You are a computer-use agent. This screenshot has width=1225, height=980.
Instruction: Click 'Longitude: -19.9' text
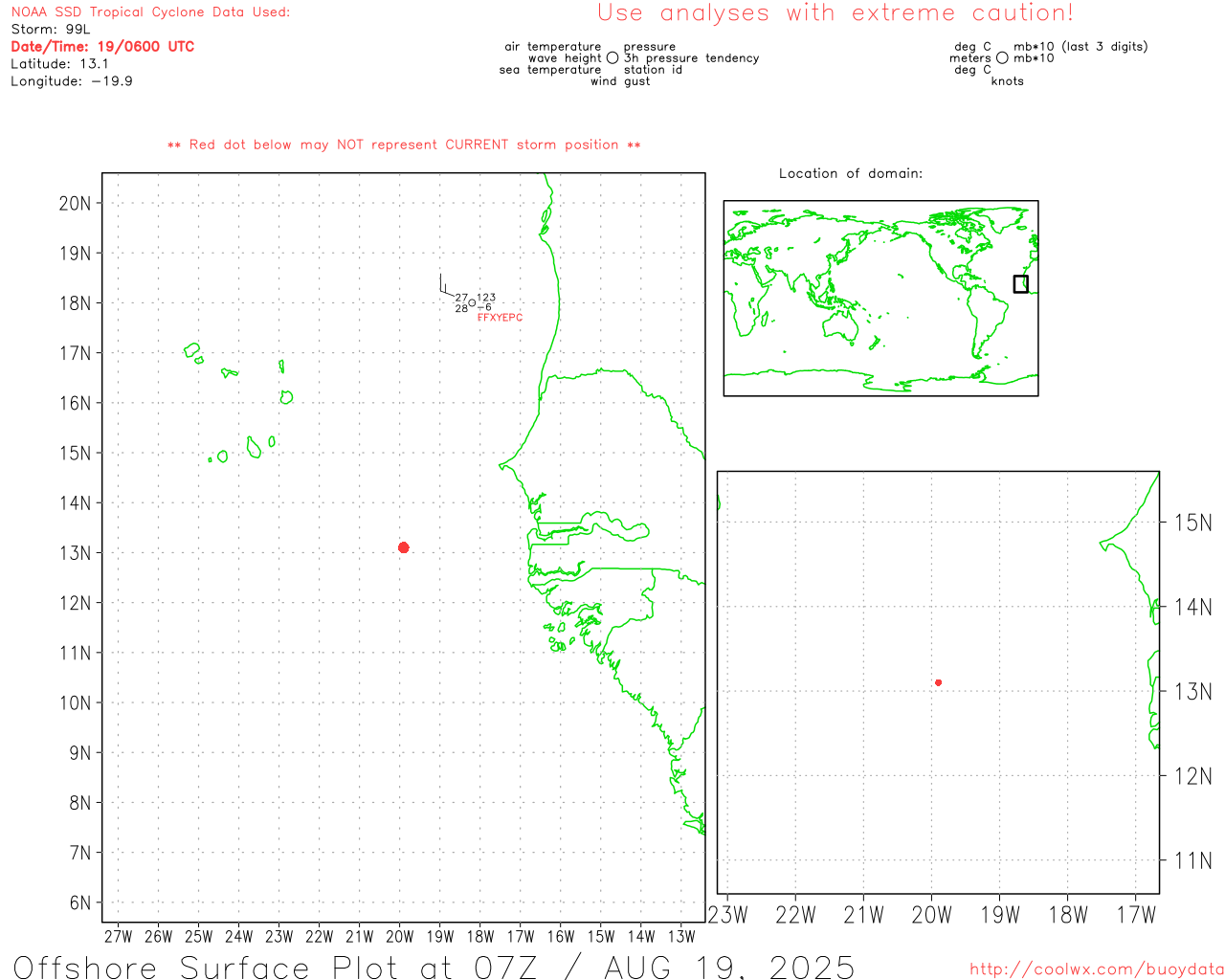(x=72, y=81)
